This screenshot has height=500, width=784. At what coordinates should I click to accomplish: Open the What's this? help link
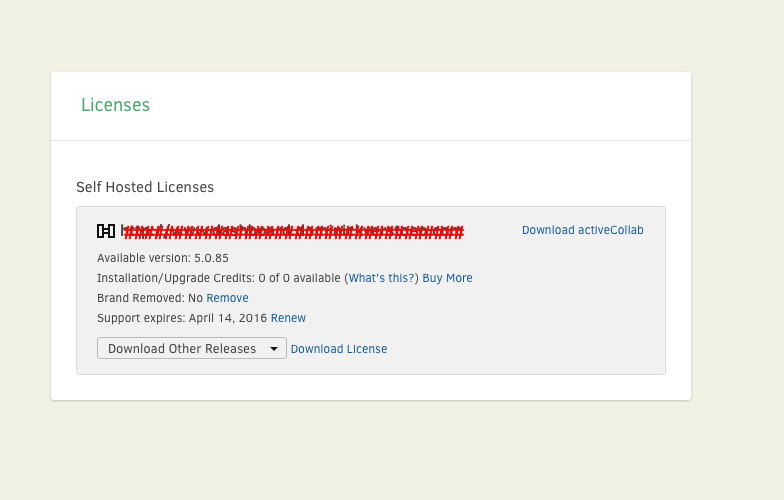[x=382, y=278]
